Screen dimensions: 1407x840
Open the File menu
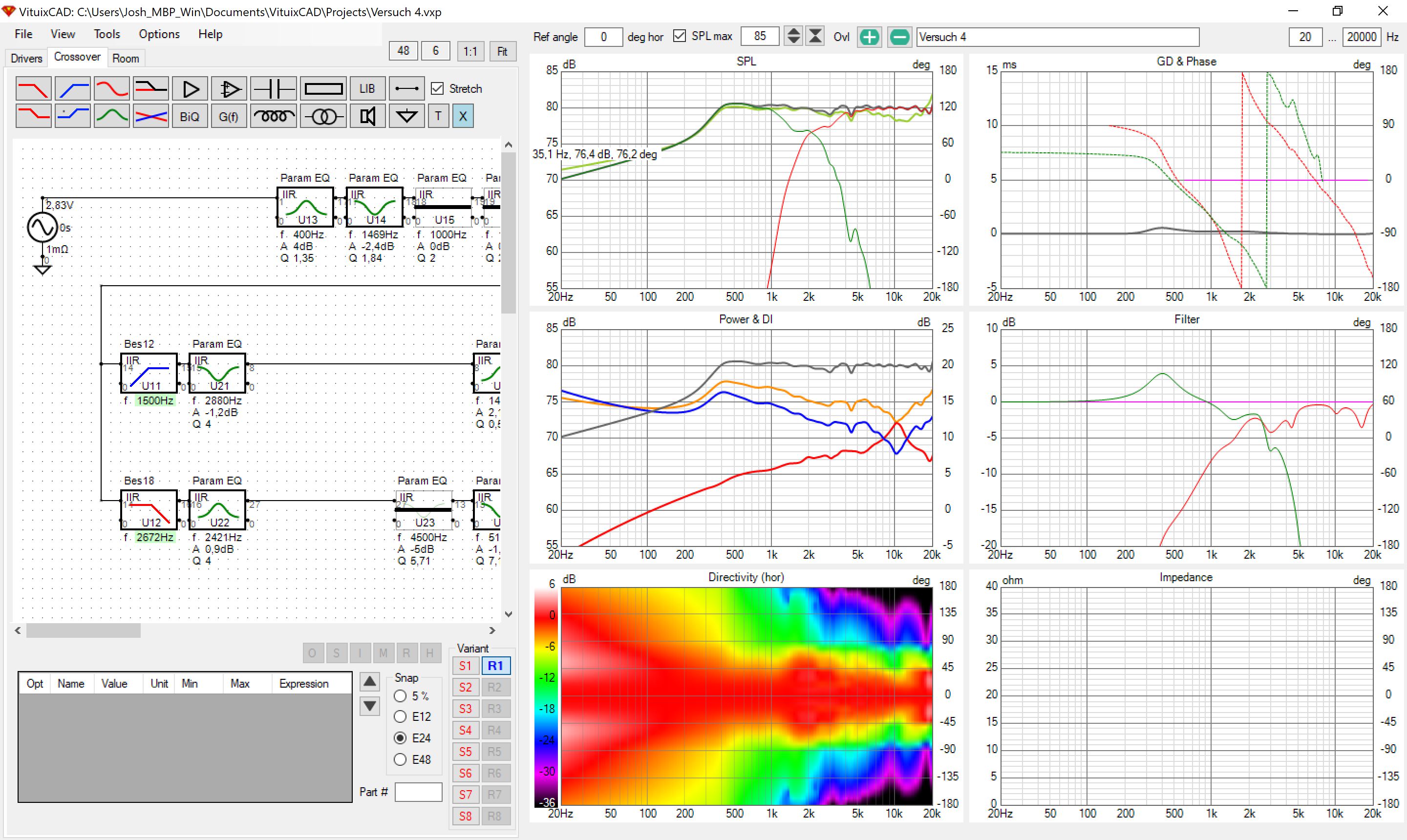click(x=23, y=34)
